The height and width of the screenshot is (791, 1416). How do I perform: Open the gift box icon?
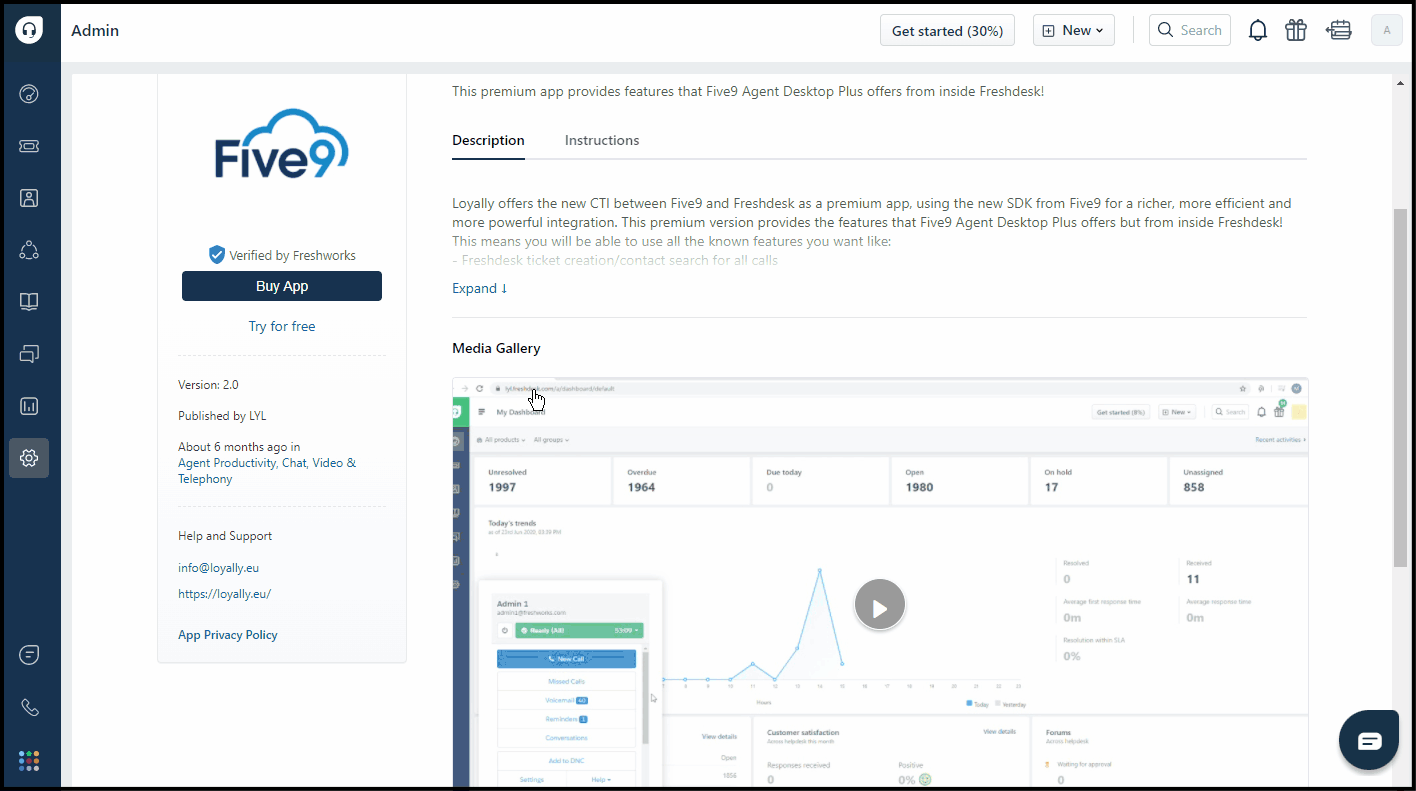coord(1296,30)
